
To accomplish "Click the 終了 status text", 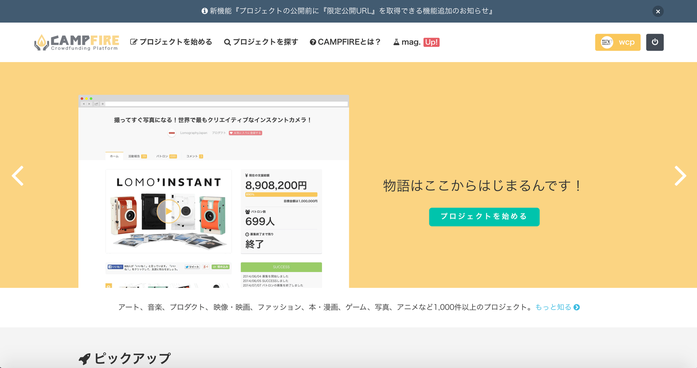I will click(x=255, y=244).
